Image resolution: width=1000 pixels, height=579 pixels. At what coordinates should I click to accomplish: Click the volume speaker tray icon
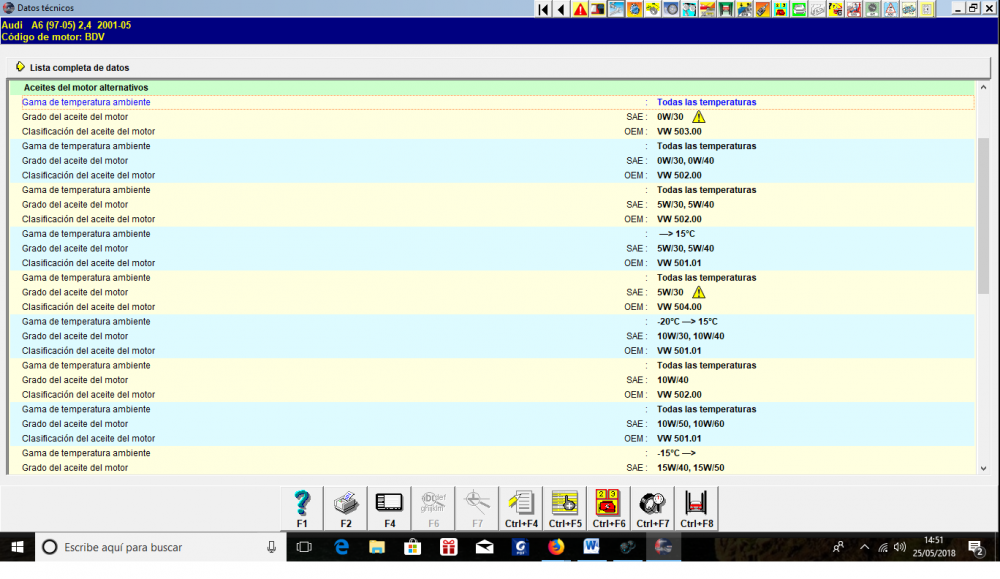coord(900,547)
